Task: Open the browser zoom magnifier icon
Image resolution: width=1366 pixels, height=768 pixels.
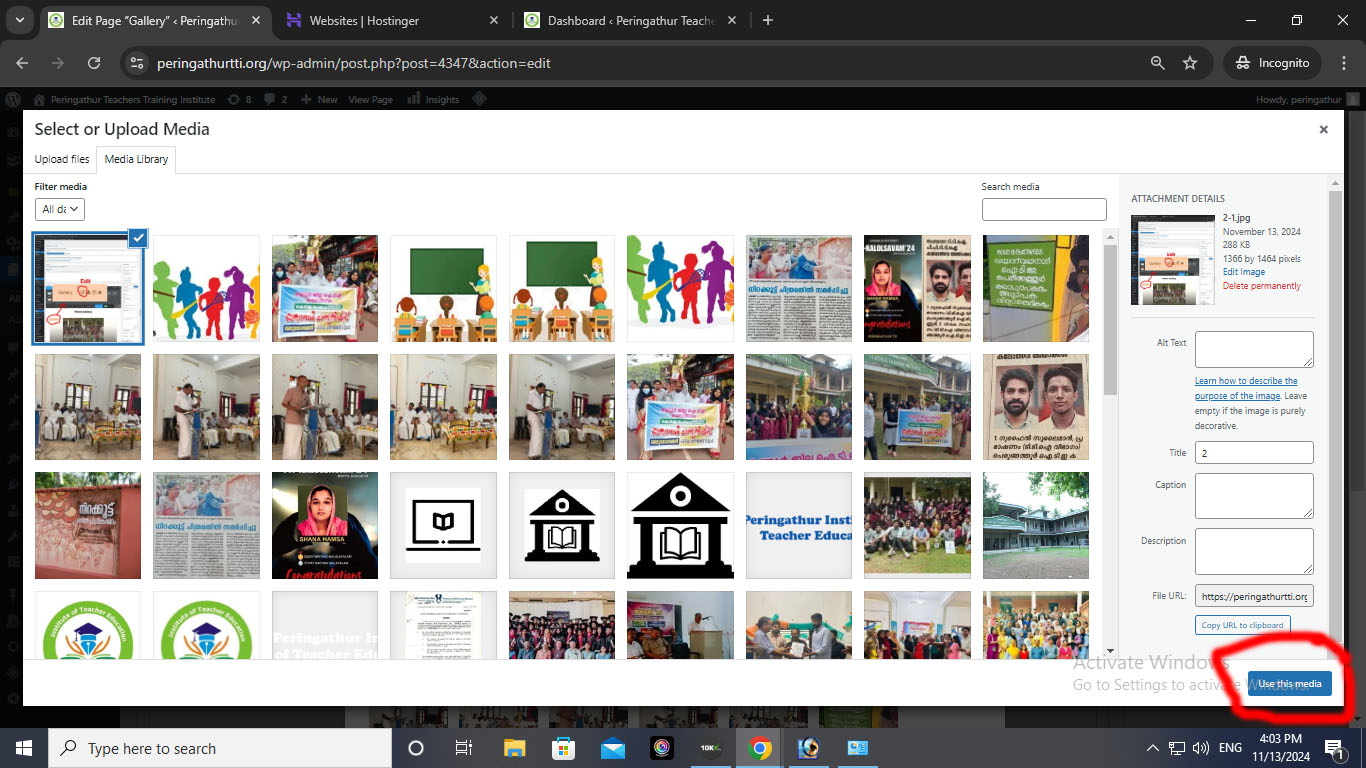Action: [x=1157, y=63]
